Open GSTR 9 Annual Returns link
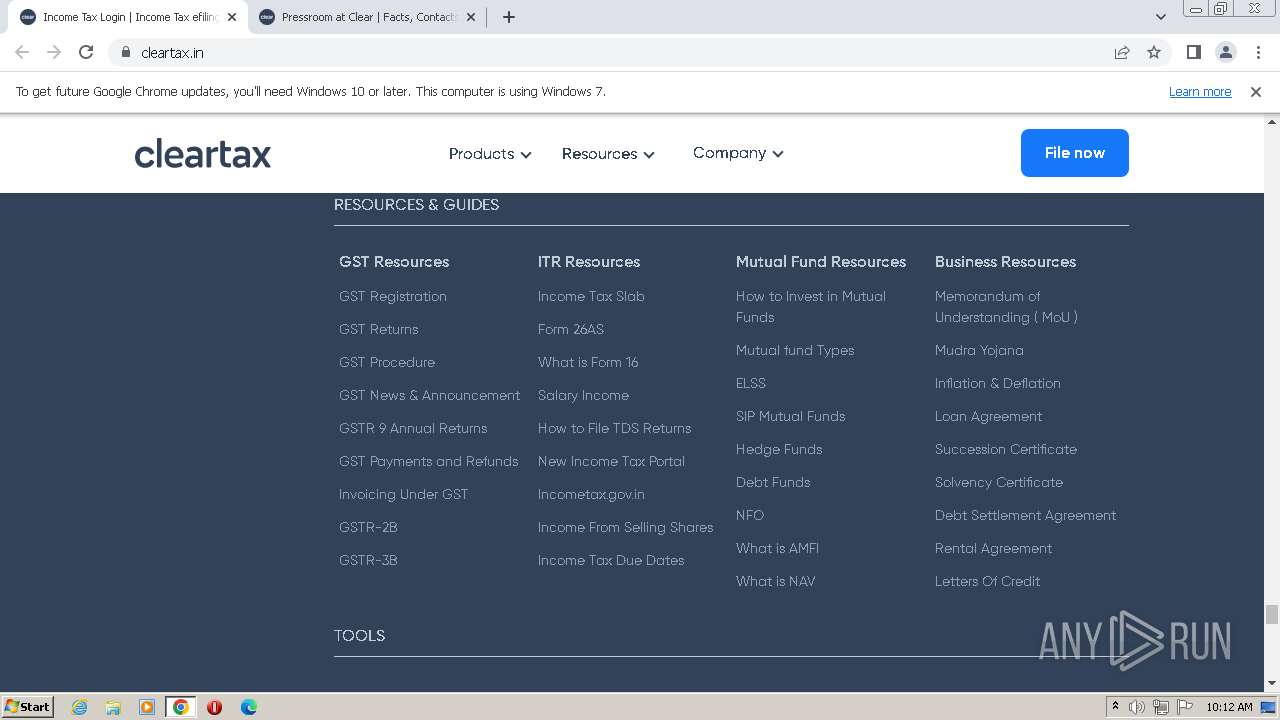 (x=413, y=428)
